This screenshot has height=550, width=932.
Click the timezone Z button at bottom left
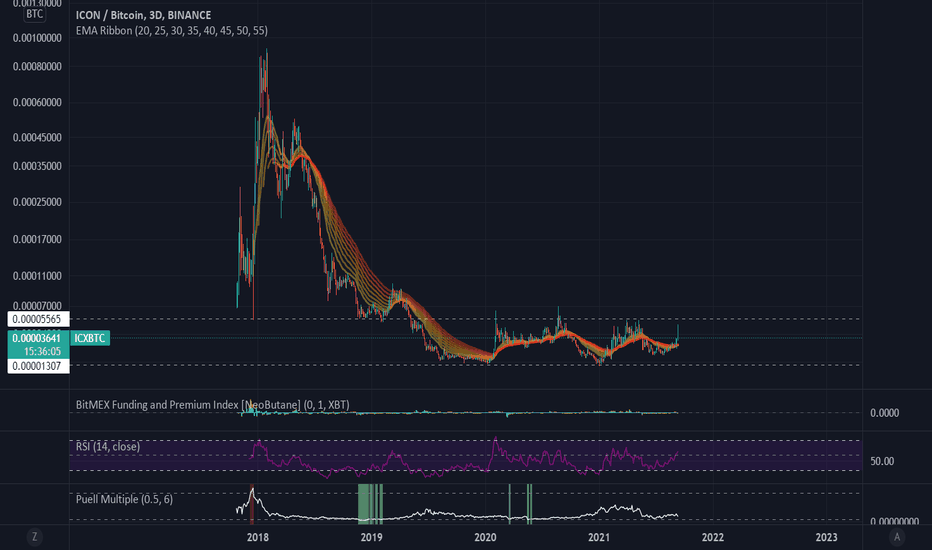[x=34, y=537]
